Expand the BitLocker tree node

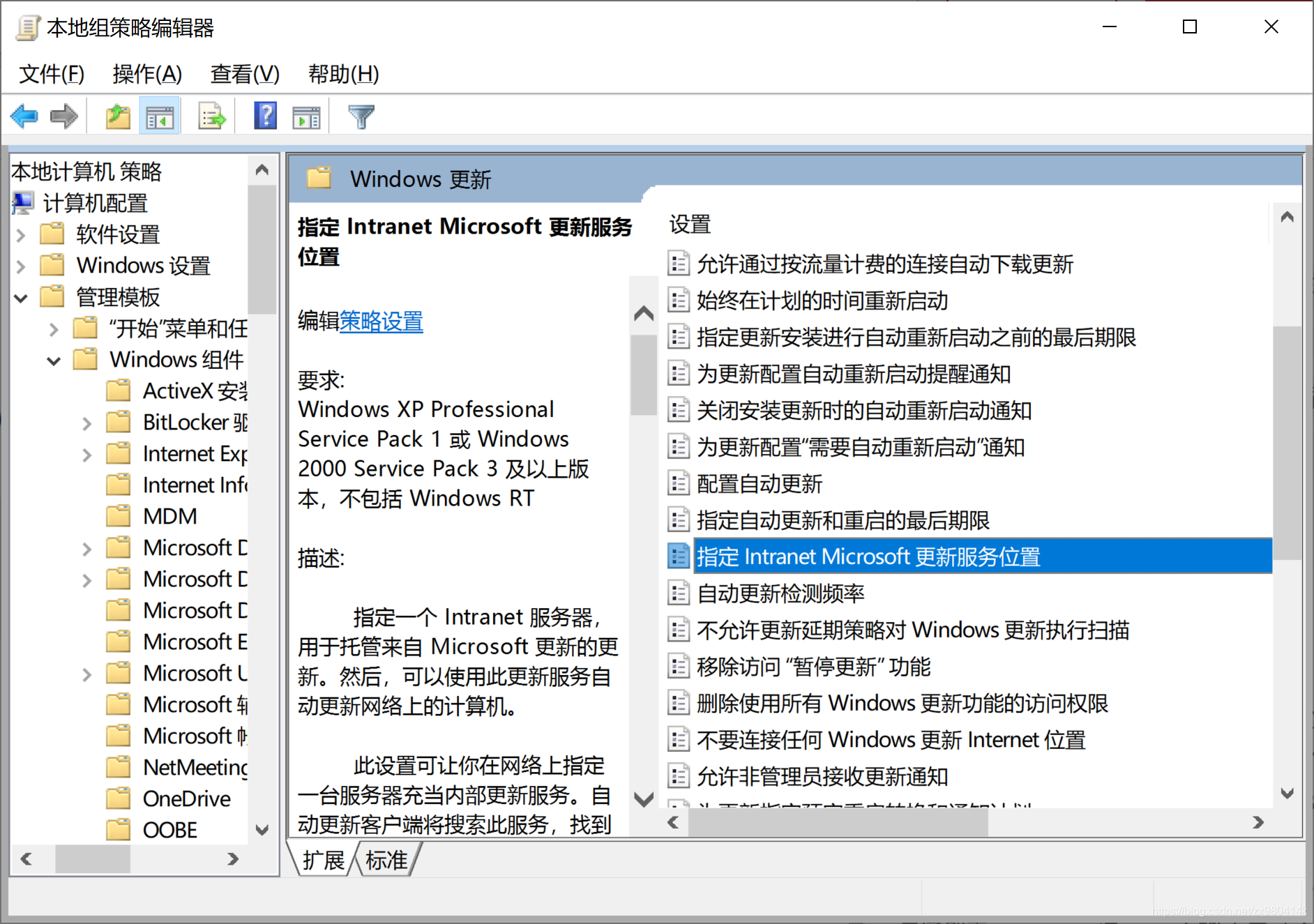tap(86, 423)
